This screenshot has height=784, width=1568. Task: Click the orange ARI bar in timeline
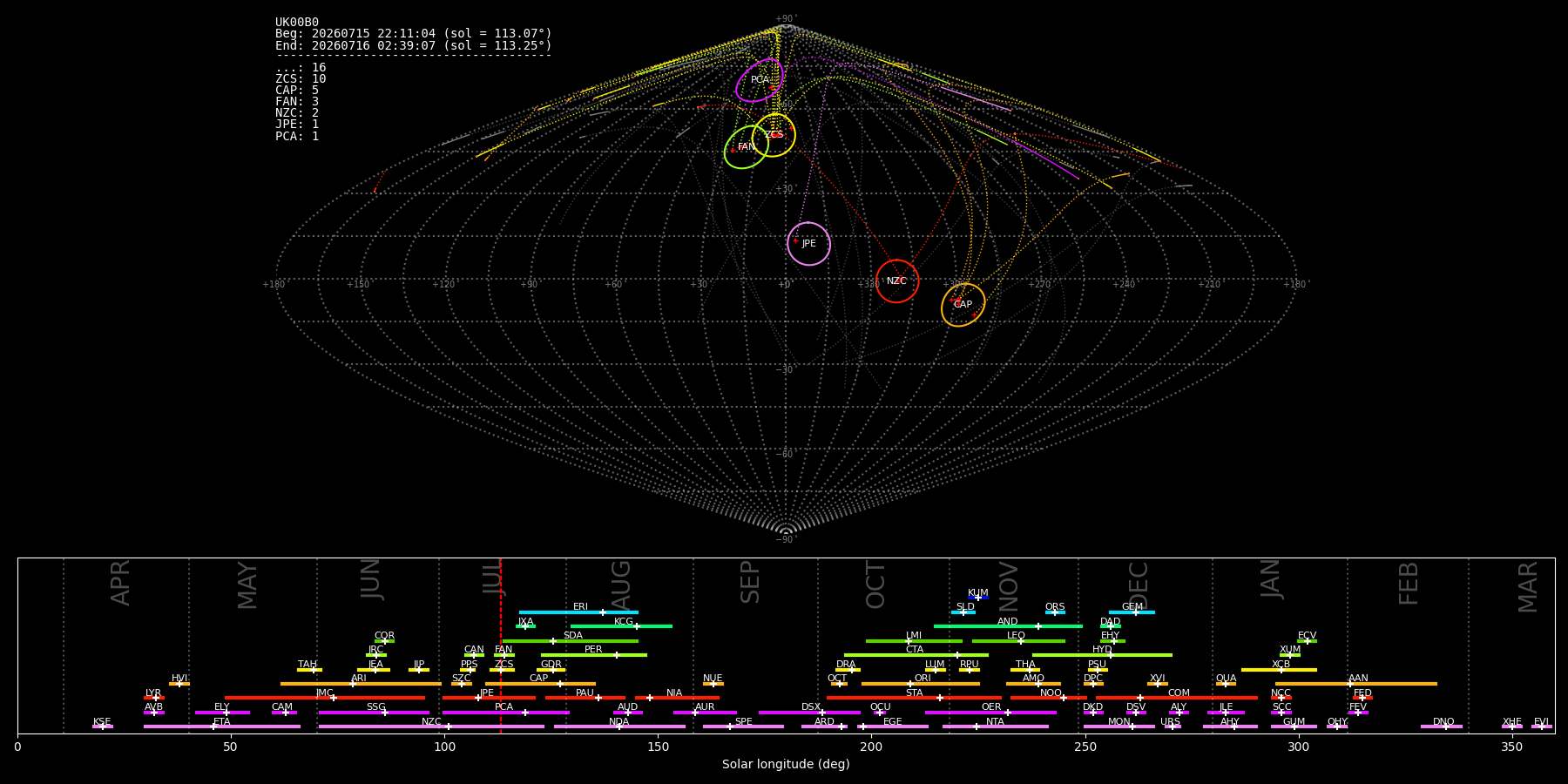(x=361, y=684)
